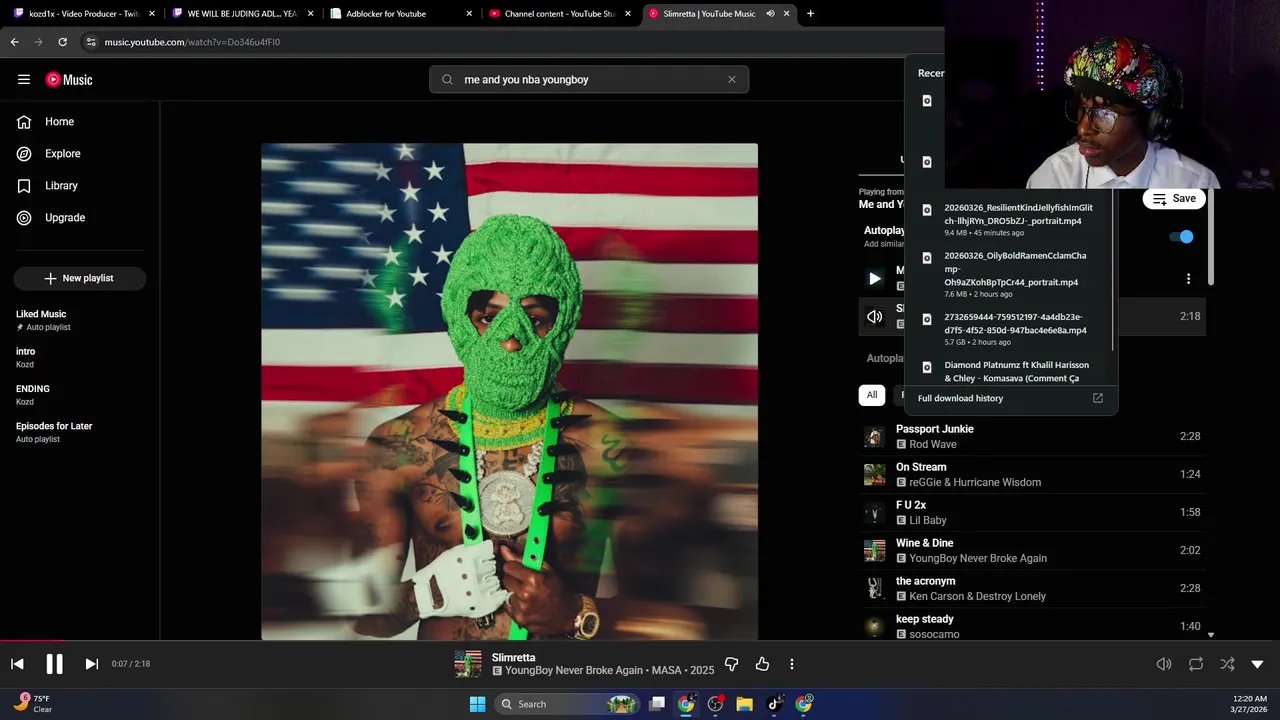Open the Windows Start menu

pos(477,704)
